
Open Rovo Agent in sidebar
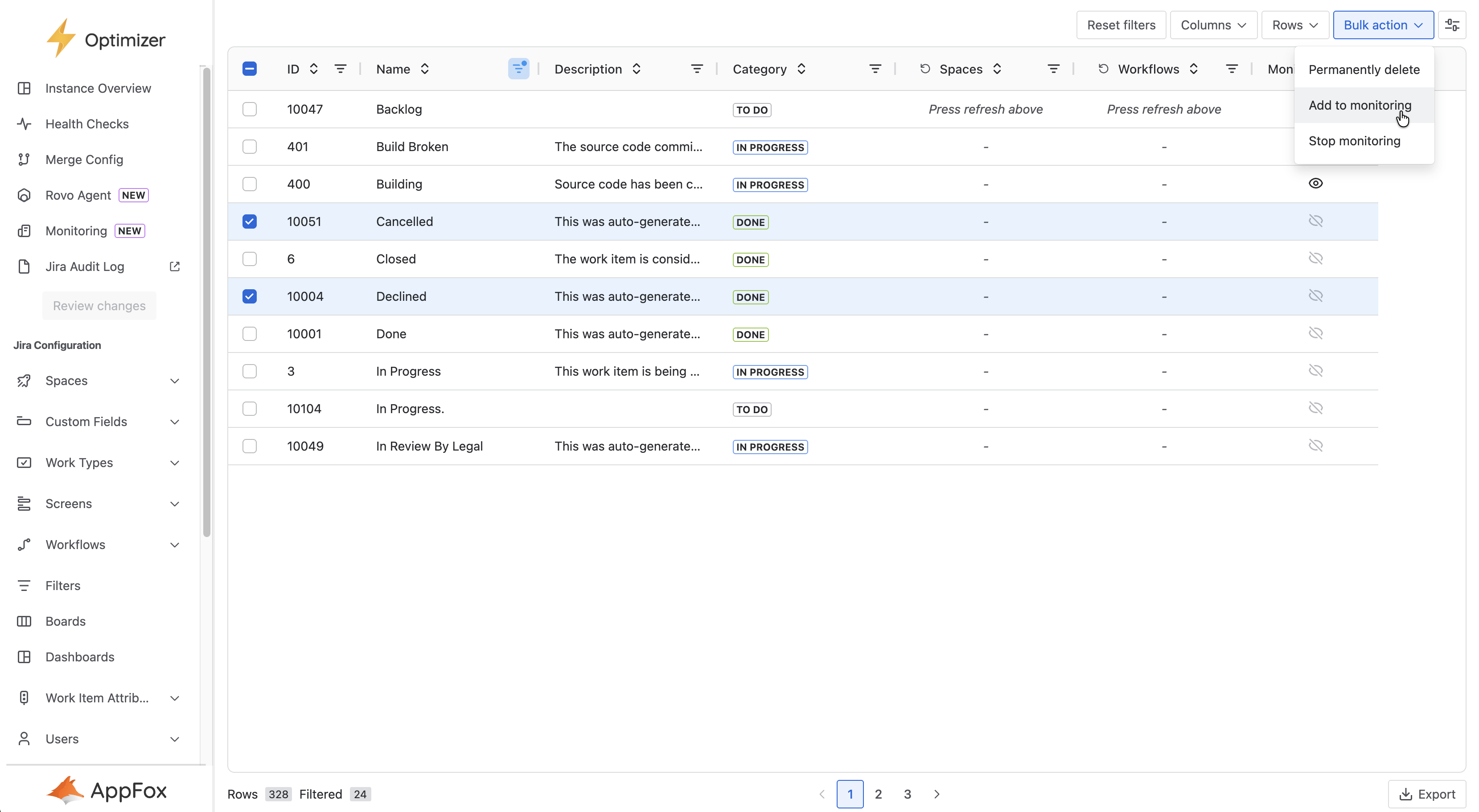(78, 195)
